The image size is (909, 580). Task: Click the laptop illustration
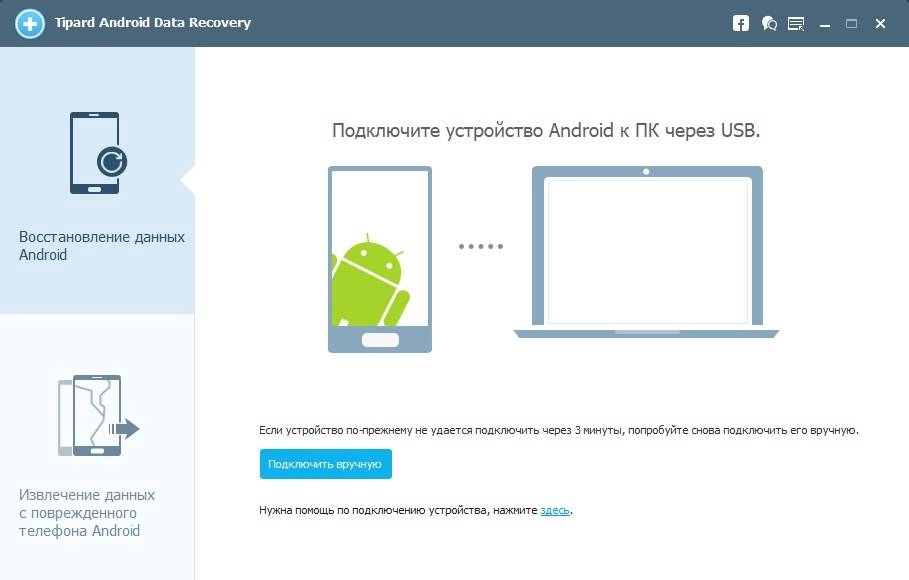646,252
